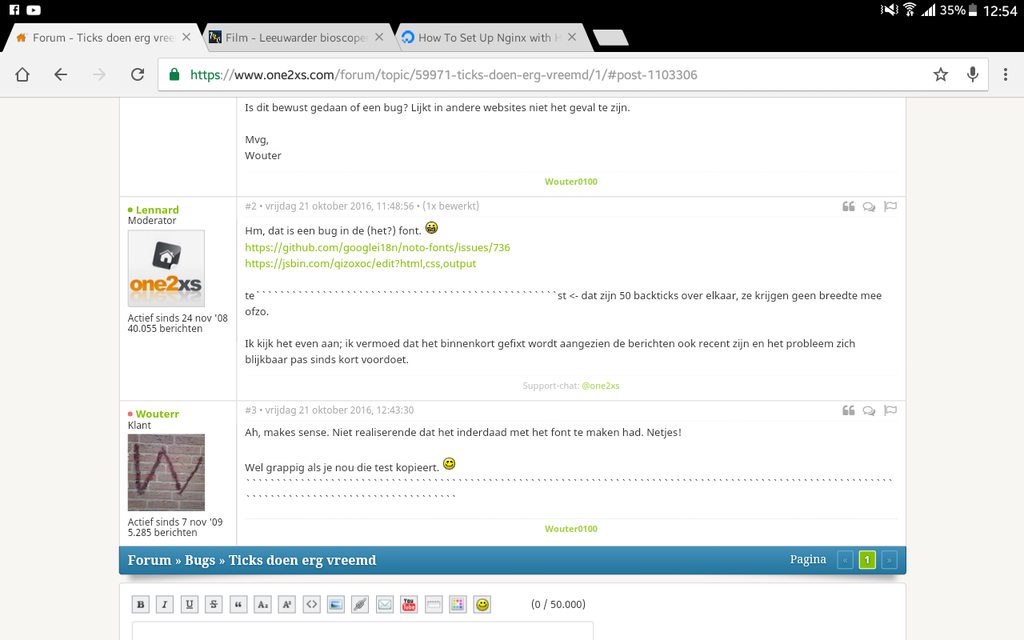Open the browser's three-dot menu
The width and height of the screenshot is (1024, 640).
(1005, 74)
